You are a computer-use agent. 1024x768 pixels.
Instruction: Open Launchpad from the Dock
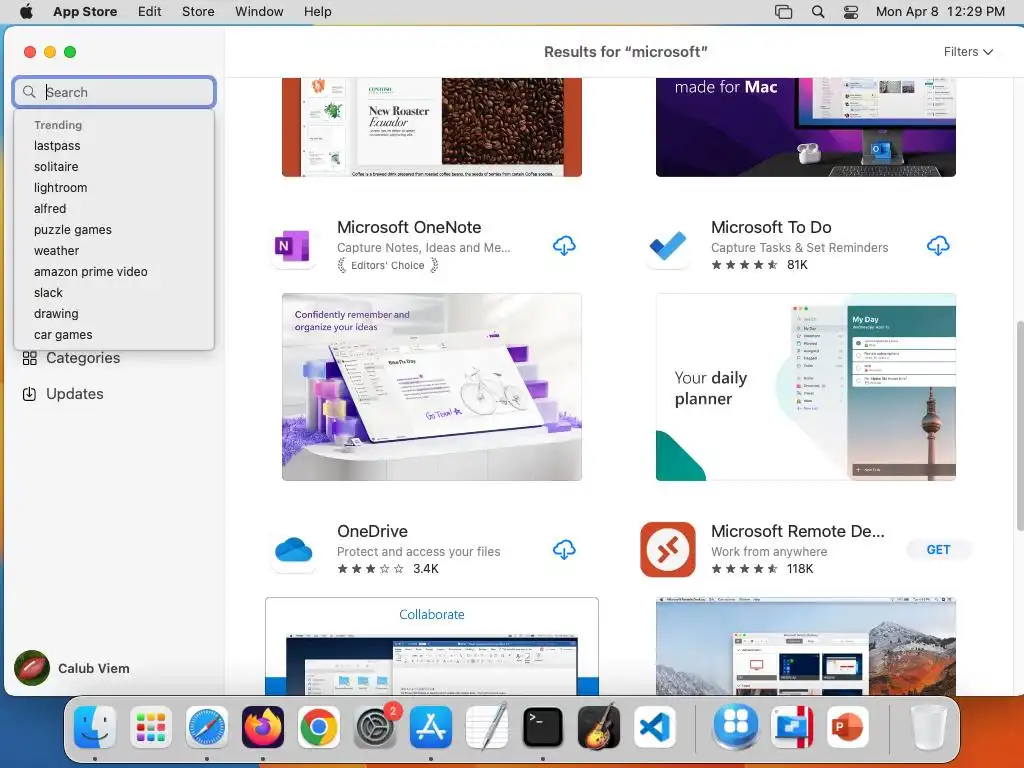pyautogui.click(x=151, y=727)
